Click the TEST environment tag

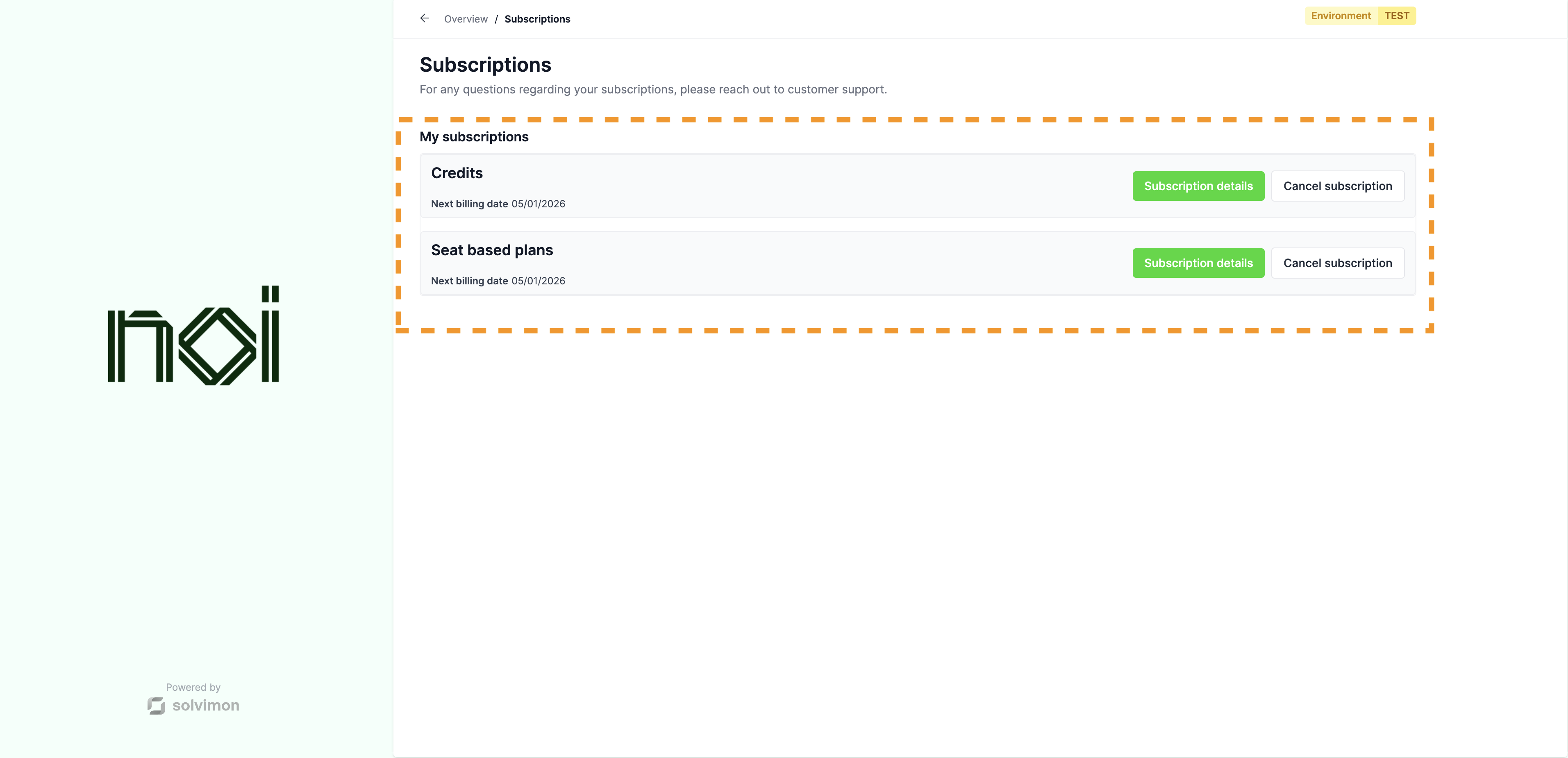(1396, 16)
